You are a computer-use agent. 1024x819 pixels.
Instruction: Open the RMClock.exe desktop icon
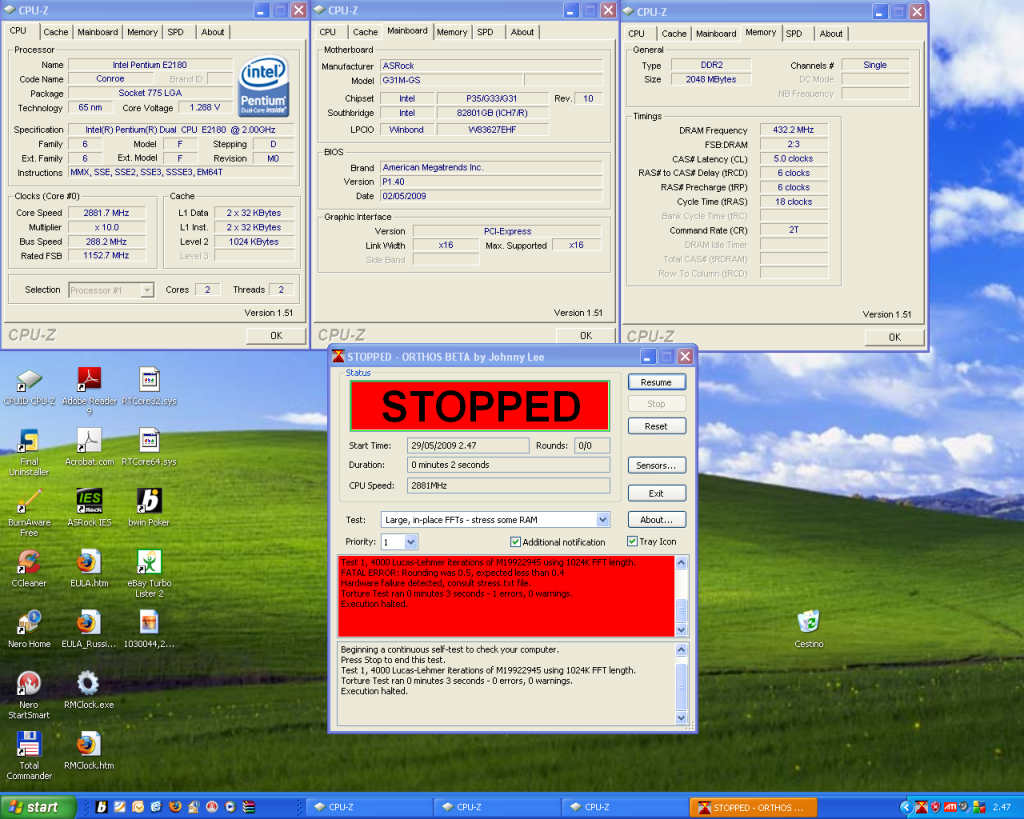pos(89,690)
